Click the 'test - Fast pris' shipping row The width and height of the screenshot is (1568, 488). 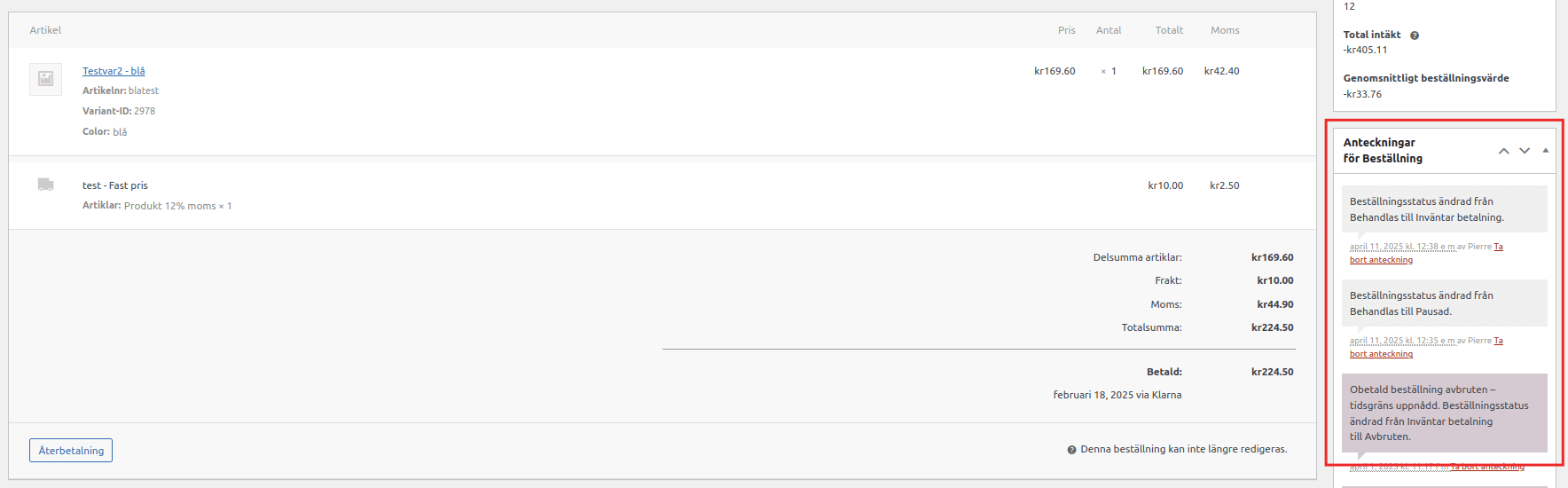115,185
